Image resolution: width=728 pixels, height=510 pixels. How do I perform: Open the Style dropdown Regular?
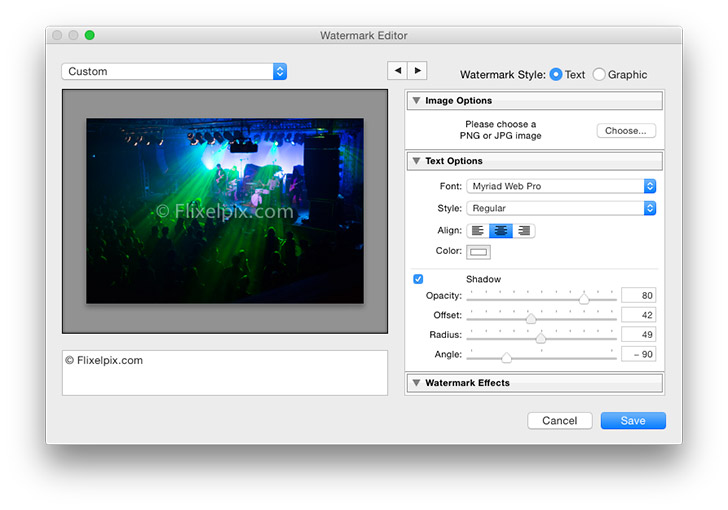click(561, 208)
